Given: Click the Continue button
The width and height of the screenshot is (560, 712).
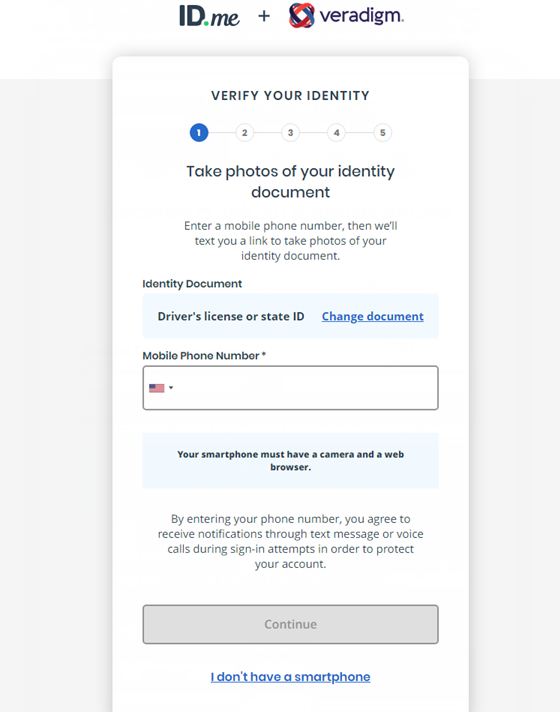Looking at the screenshot, I should pyautogui.click(x=291, y=624).
